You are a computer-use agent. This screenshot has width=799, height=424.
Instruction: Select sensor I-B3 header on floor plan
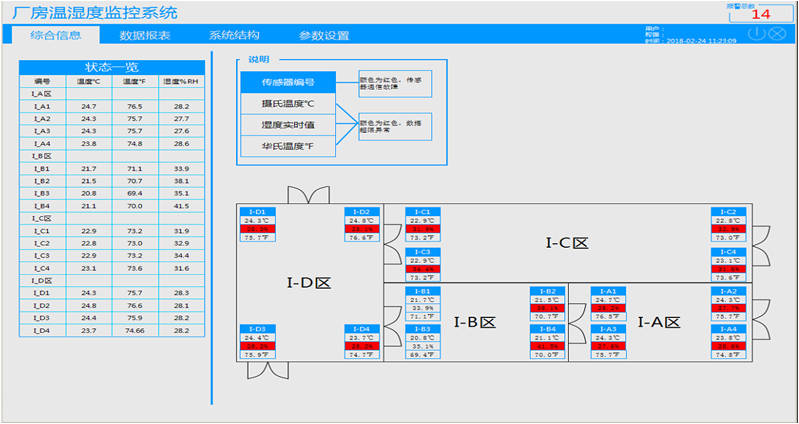click(423, 329)
